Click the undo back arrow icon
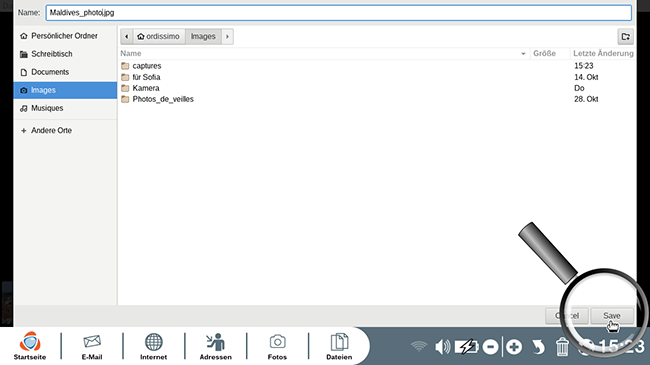This screenshot has height=365, width=650. tap(538, 346)
